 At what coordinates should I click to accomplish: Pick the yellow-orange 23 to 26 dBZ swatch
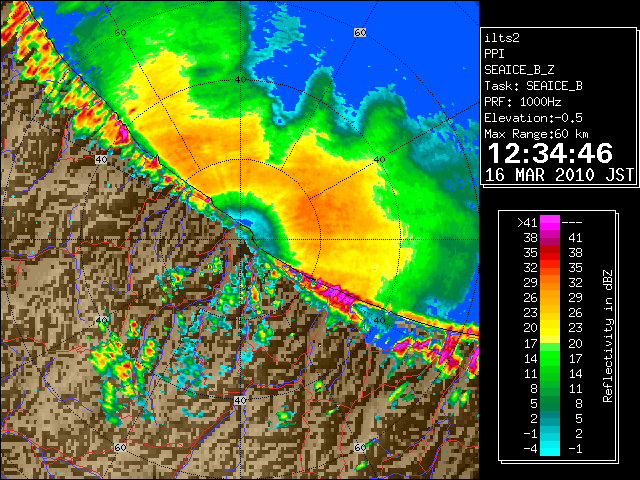[x=550, y=313]
